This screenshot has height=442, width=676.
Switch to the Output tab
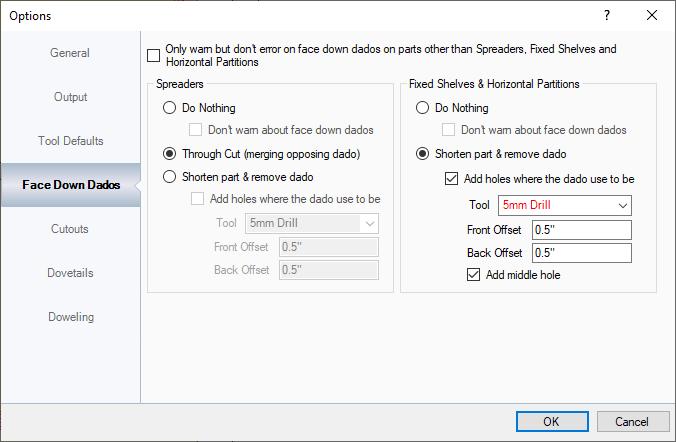pos(70,97)
